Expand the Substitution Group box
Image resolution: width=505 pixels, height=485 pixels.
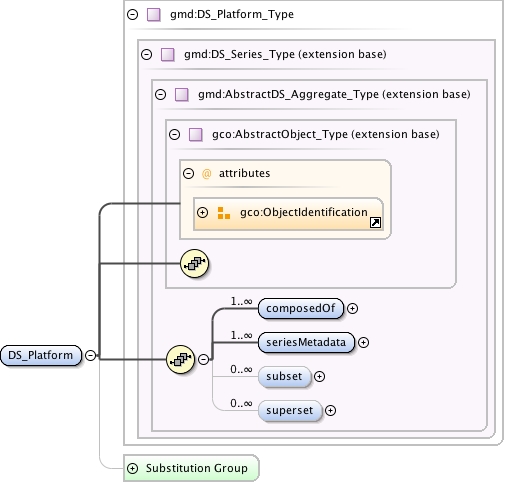click(133, 468)
